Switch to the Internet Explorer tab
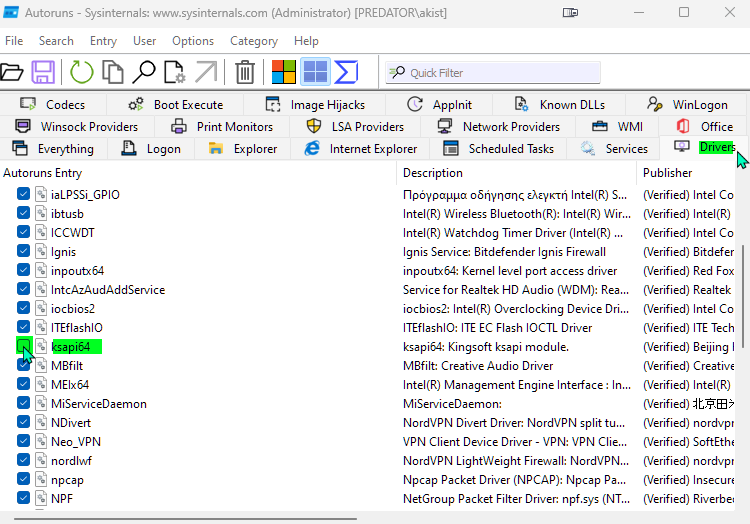This screenshot has width=750, height=524. click(x=360, y=149)
